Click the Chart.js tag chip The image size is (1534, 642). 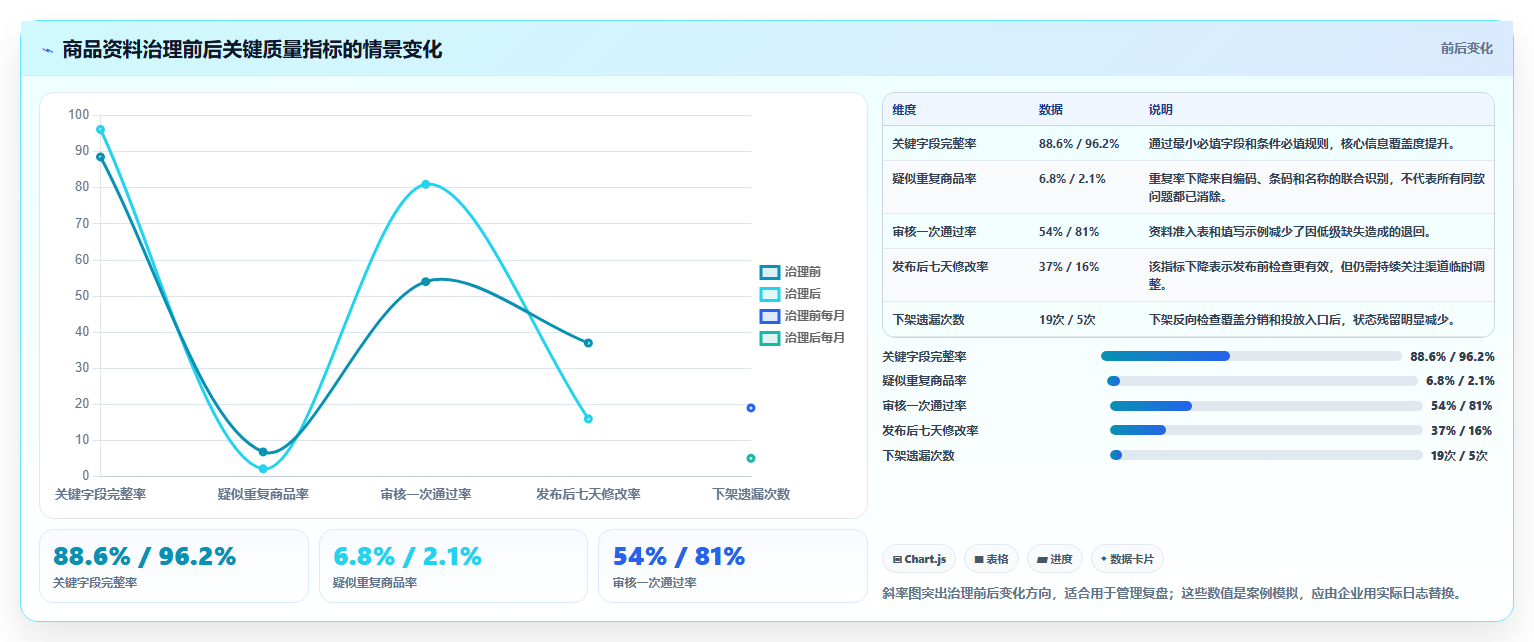tap(919, 559)
